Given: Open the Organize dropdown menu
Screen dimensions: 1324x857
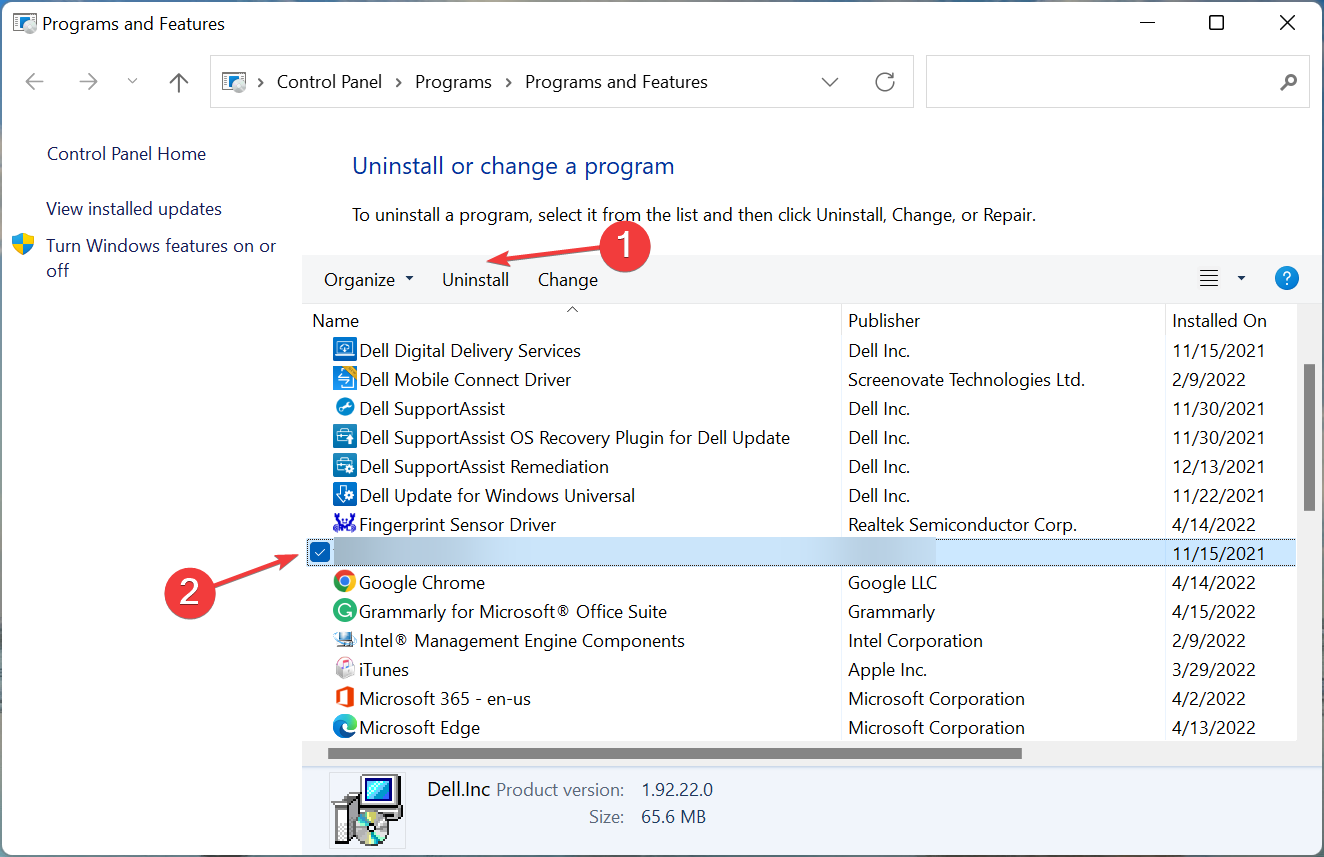Looking at the screenshot, I should [368, 280].
